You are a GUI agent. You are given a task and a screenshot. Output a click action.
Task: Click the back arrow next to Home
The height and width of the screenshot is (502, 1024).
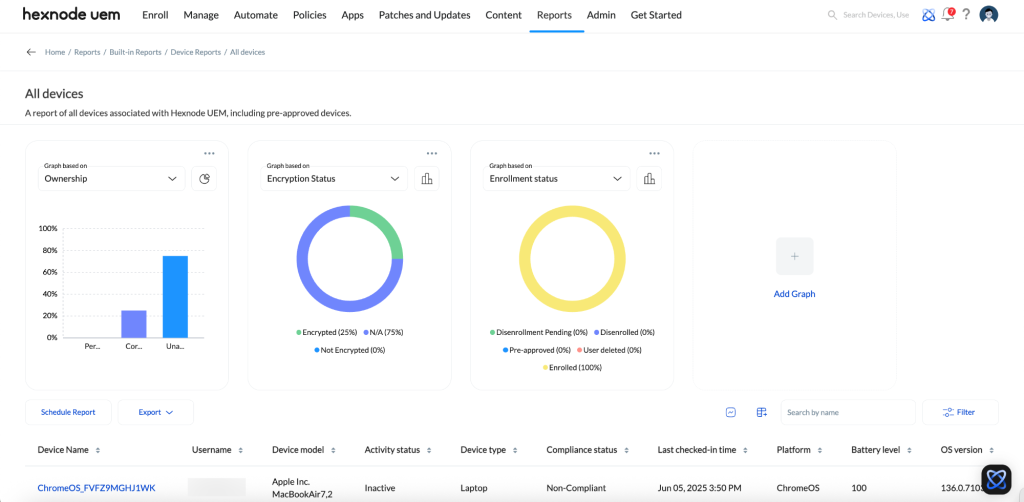point(31,52)
